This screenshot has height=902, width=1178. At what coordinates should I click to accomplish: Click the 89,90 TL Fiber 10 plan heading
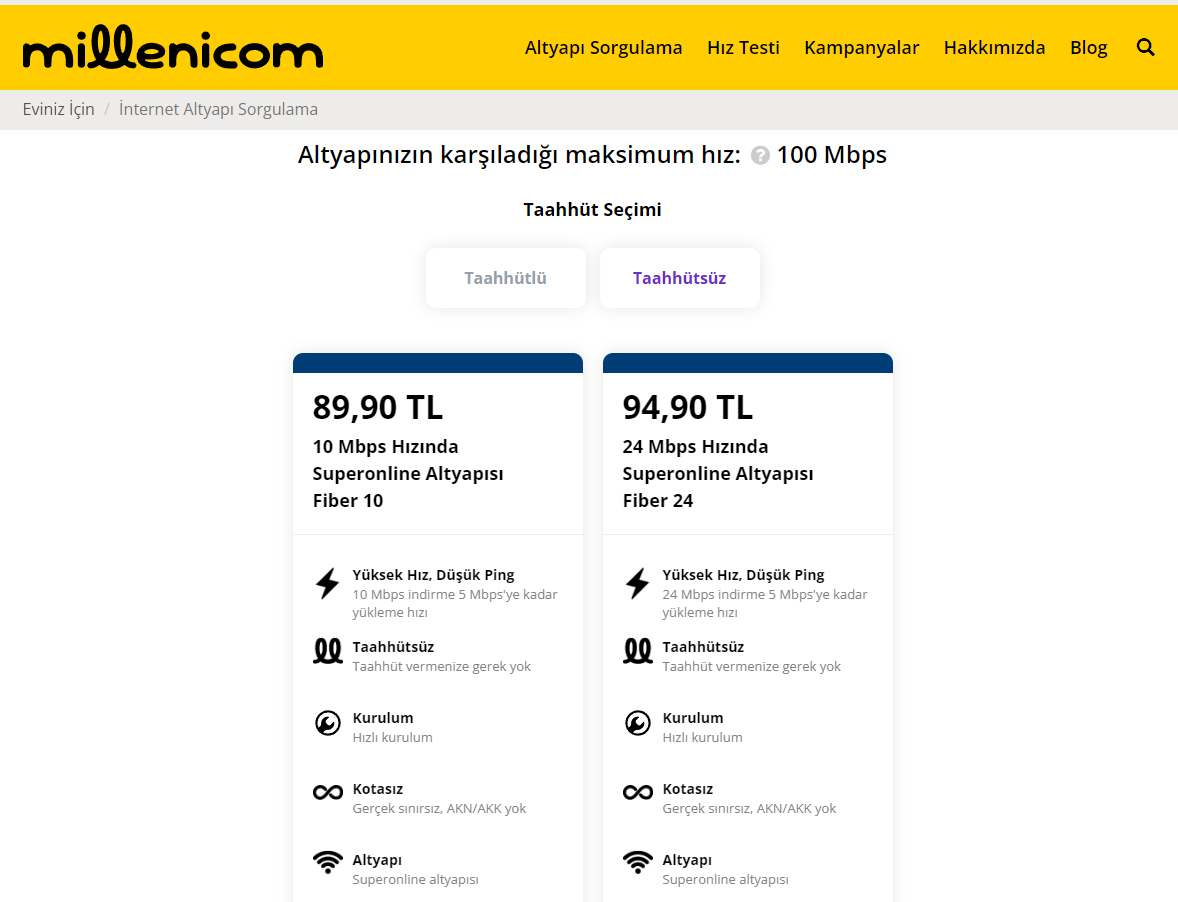(378, 407)
